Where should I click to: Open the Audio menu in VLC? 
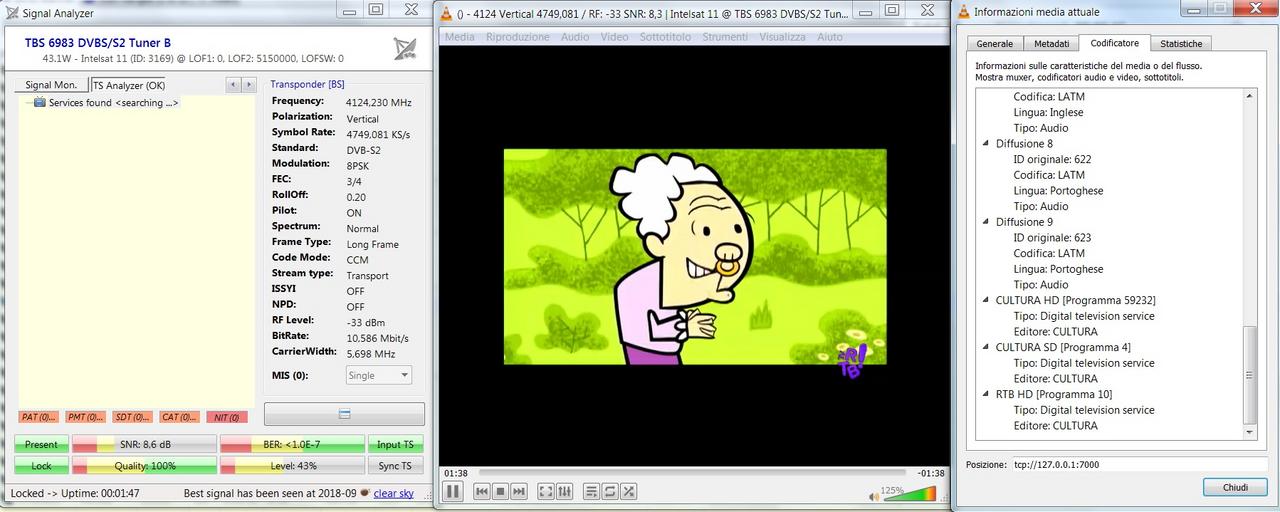click(x=575, y=37)
